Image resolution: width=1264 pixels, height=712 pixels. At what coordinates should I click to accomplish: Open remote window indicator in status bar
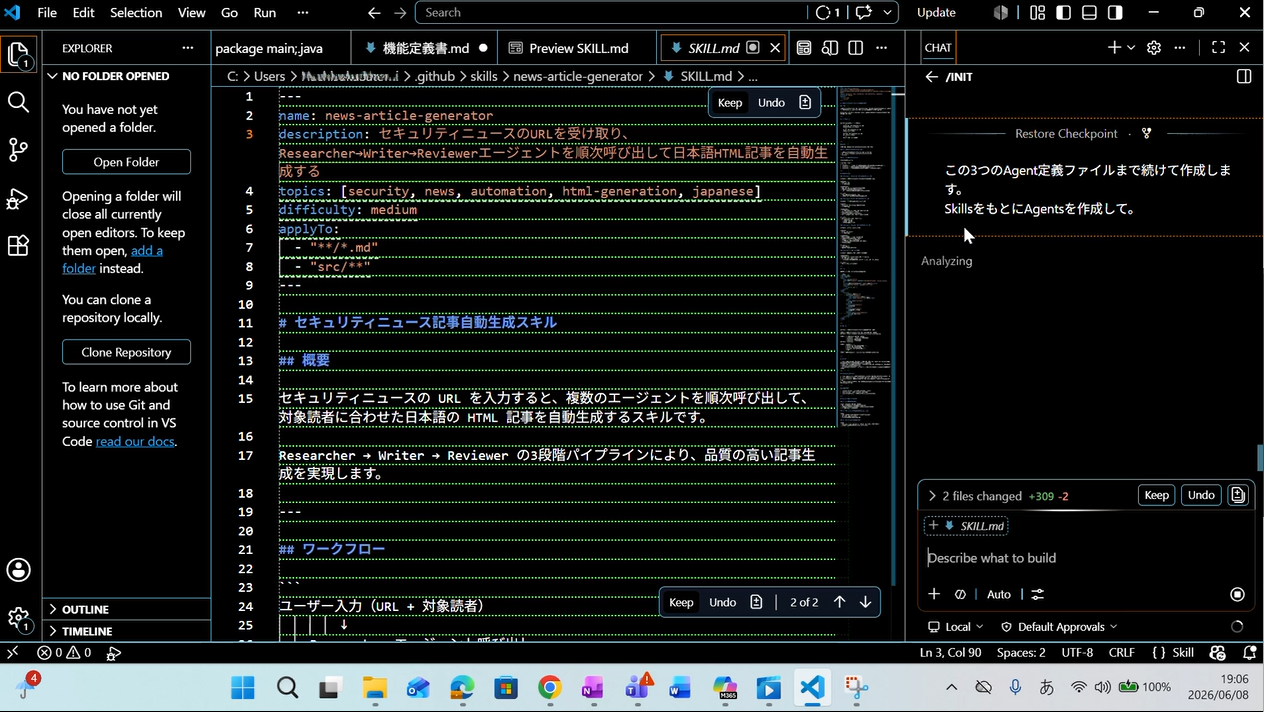[x=12, y=652]
